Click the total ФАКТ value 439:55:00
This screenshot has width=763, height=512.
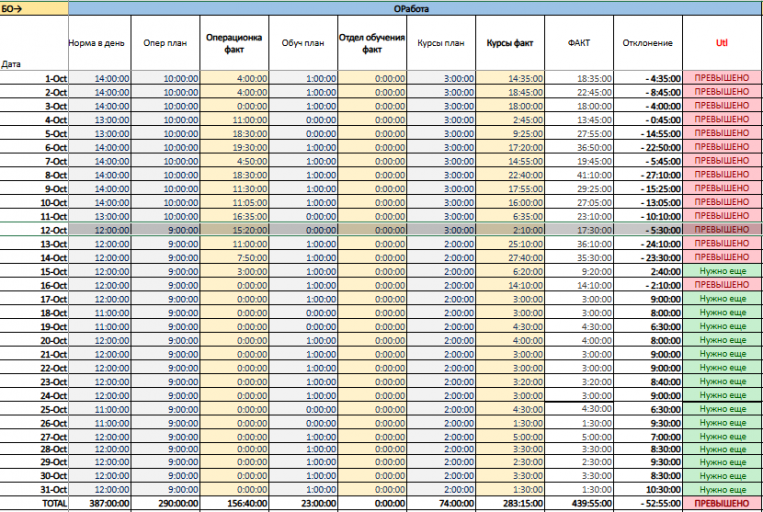(x=579, y=503)
